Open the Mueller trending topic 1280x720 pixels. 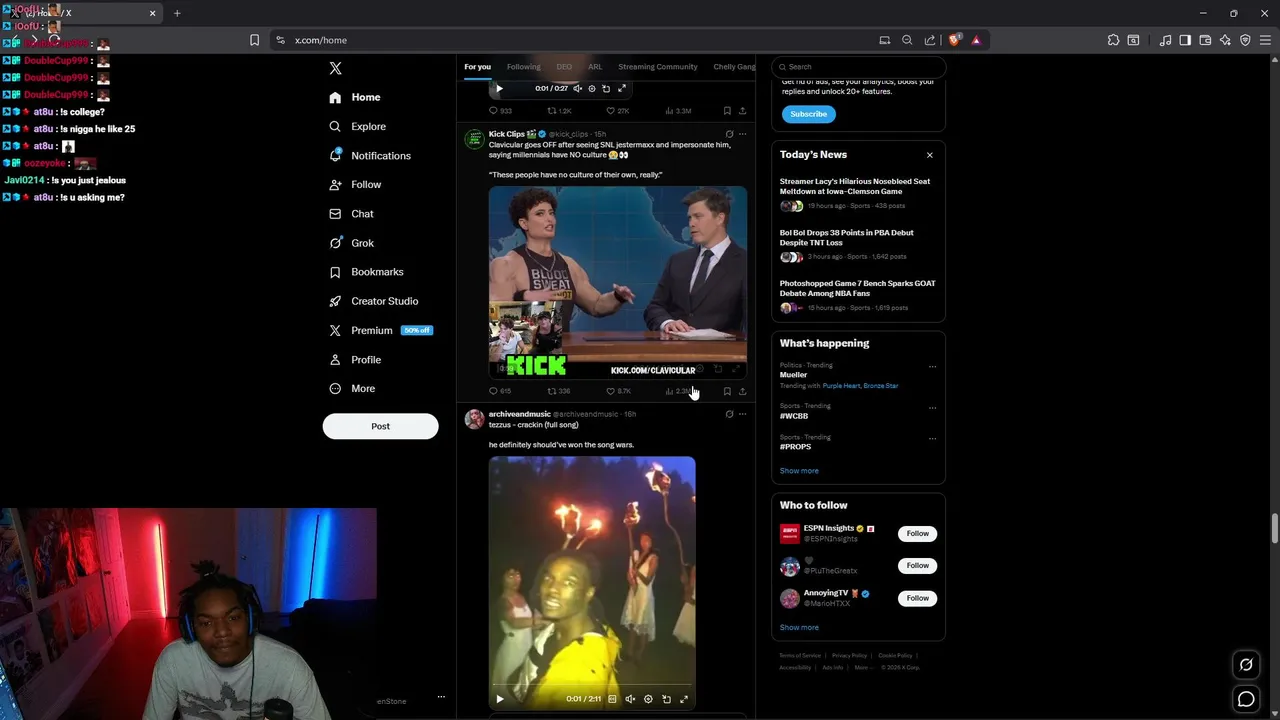pos(793,375)
